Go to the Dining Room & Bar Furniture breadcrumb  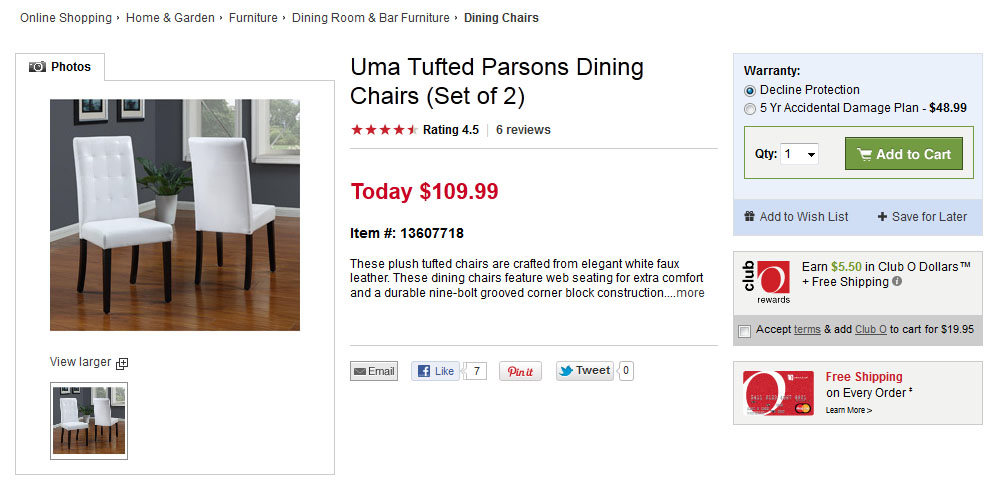coord(370,18)
